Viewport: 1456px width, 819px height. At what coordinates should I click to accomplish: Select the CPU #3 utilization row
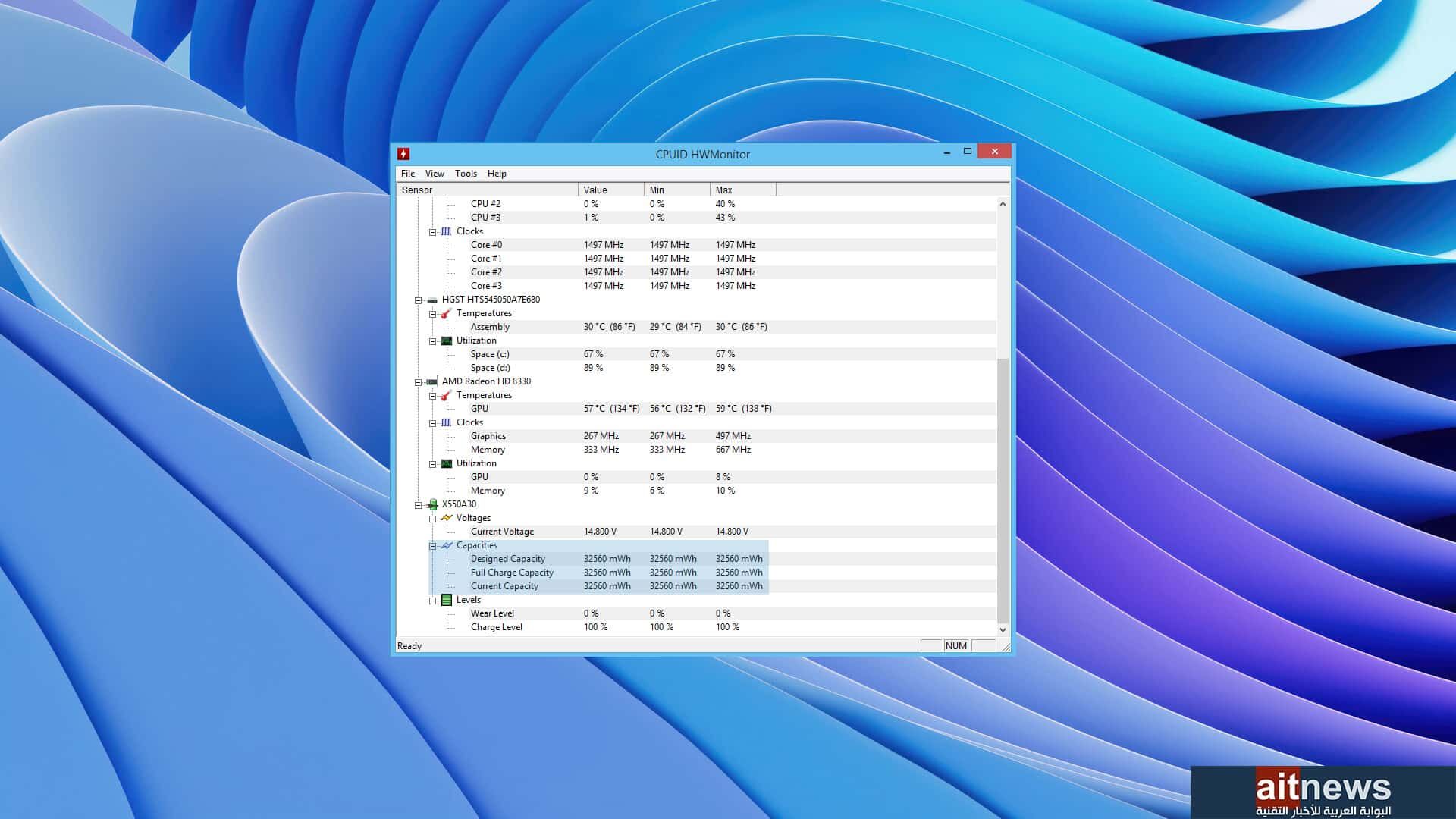(732, 218)
